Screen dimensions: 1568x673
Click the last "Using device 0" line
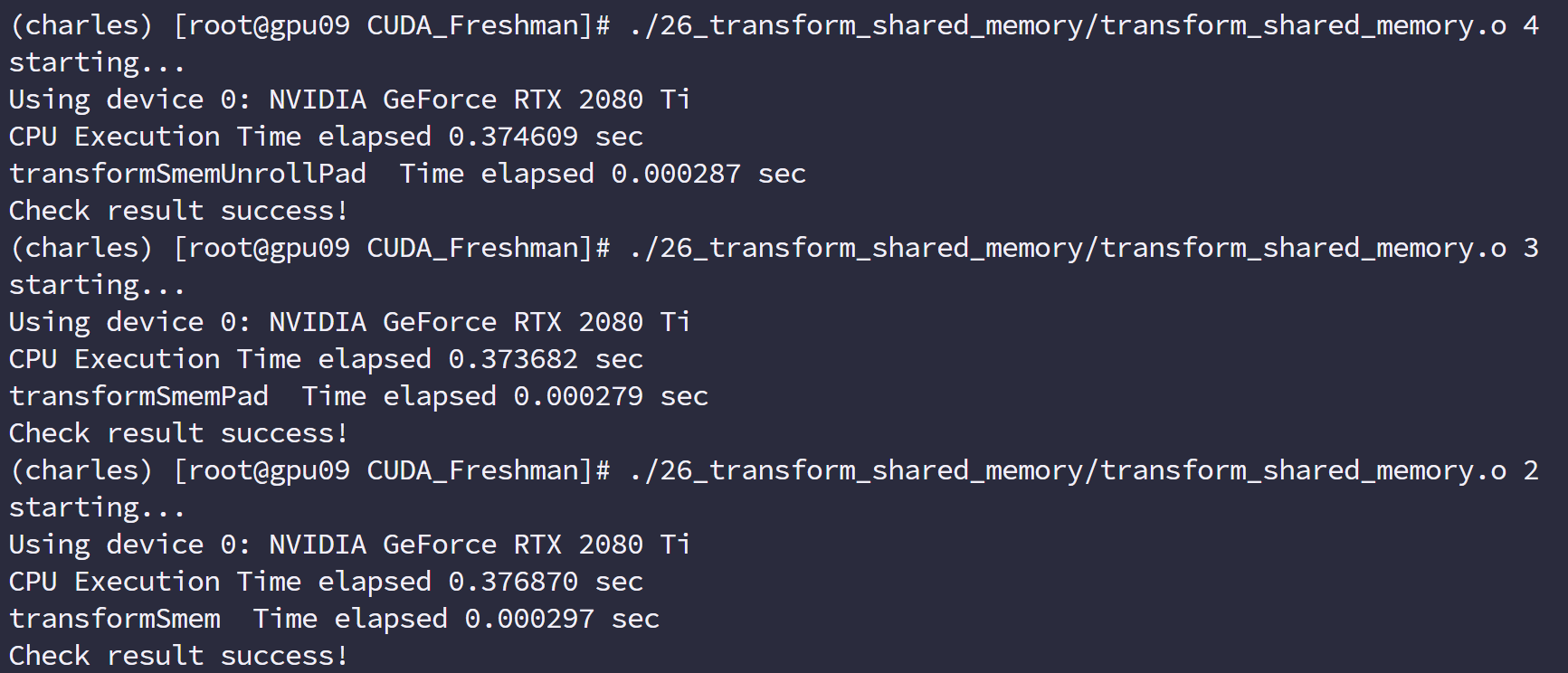[349, 545]
